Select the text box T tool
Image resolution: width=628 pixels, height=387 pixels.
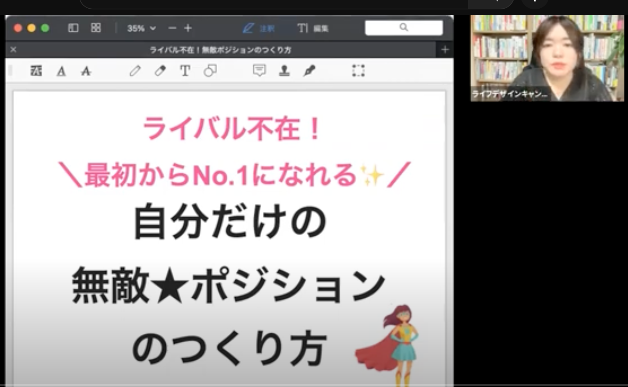click(185, 71)
